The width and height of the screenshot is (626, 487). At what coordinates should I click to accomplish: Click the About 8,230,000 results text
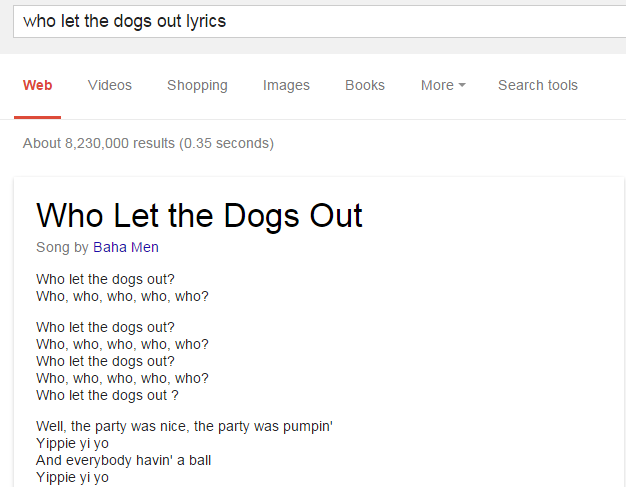tap(148, 143)
